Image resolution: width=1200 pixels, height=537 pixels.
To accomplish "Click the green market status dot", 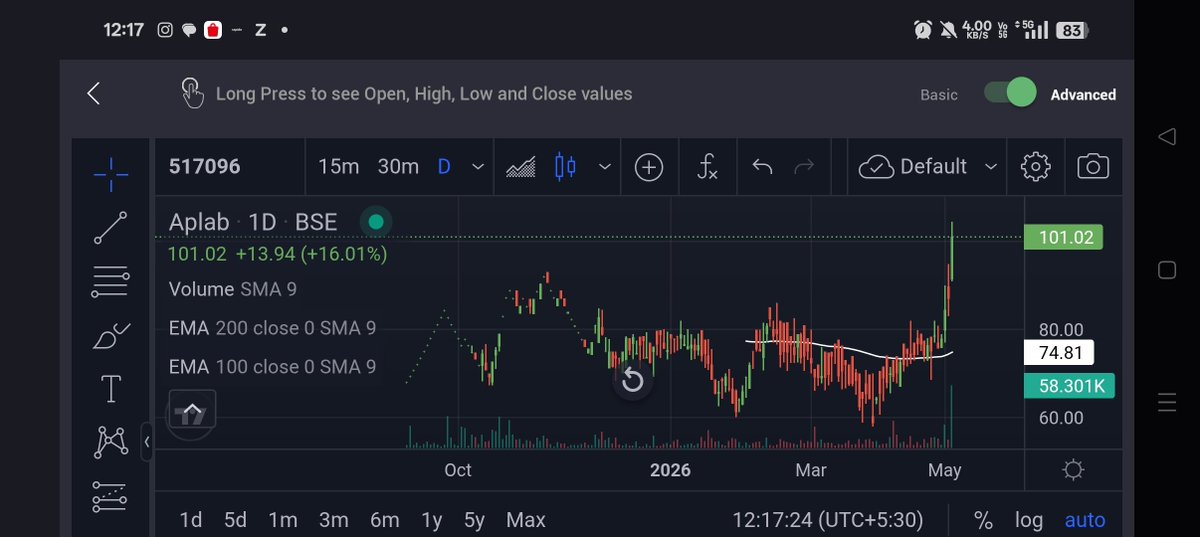I will pos(376,222).
